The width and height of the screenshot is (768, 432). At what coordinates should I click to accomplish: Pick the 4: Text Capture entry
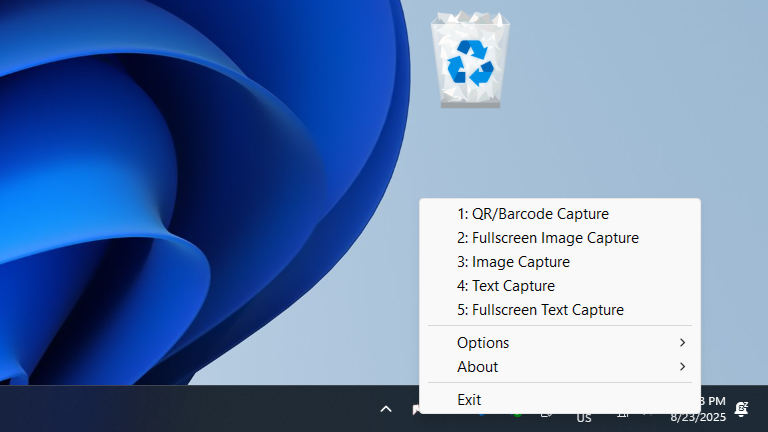pyautogui.click(x=560, y=286)
